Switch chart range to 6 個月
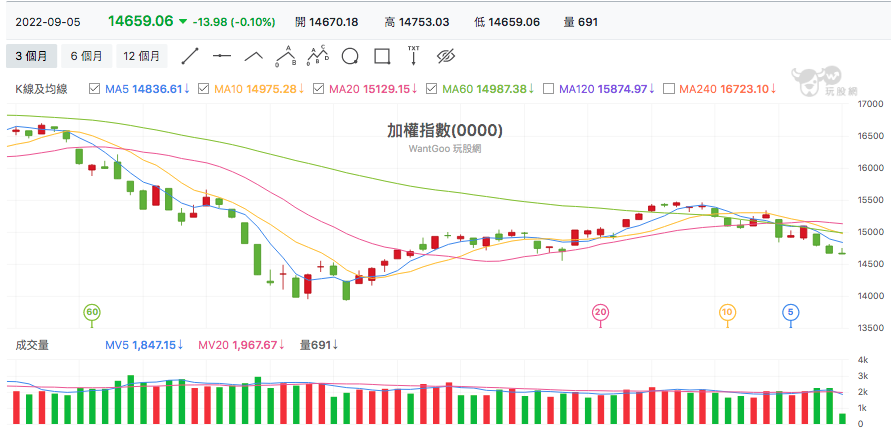The image size is (891, 432). point(86,56)
